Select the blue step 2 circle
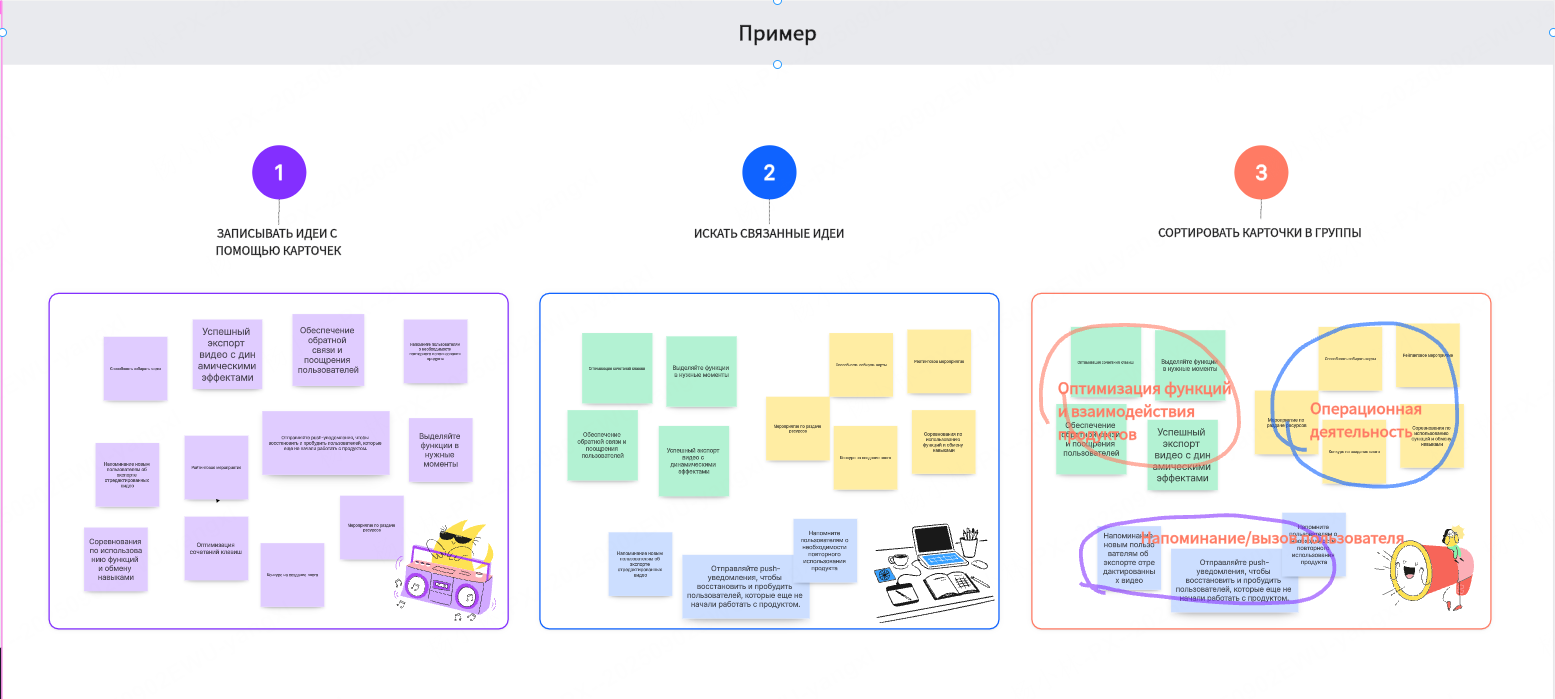This screenshot has height=699, width=1555. [x=769, y=173]
